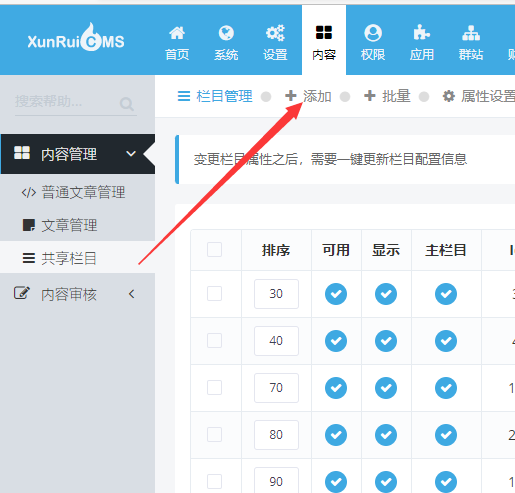Click the sort order field with 90

pos(276,480)
